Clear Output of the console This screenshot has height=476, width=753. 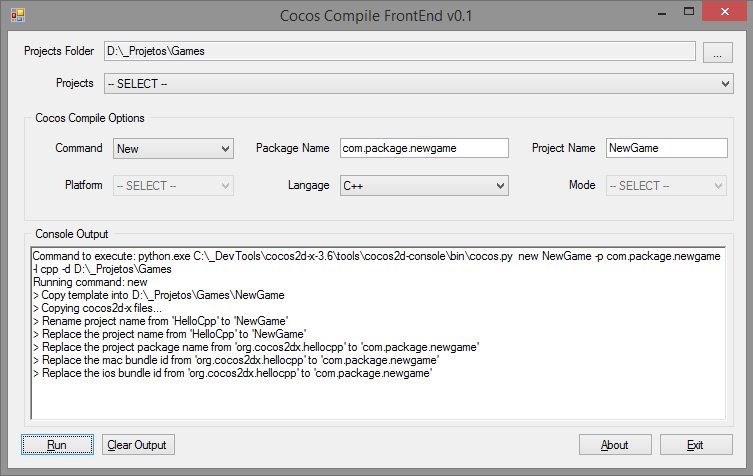[x=138, y=445]
